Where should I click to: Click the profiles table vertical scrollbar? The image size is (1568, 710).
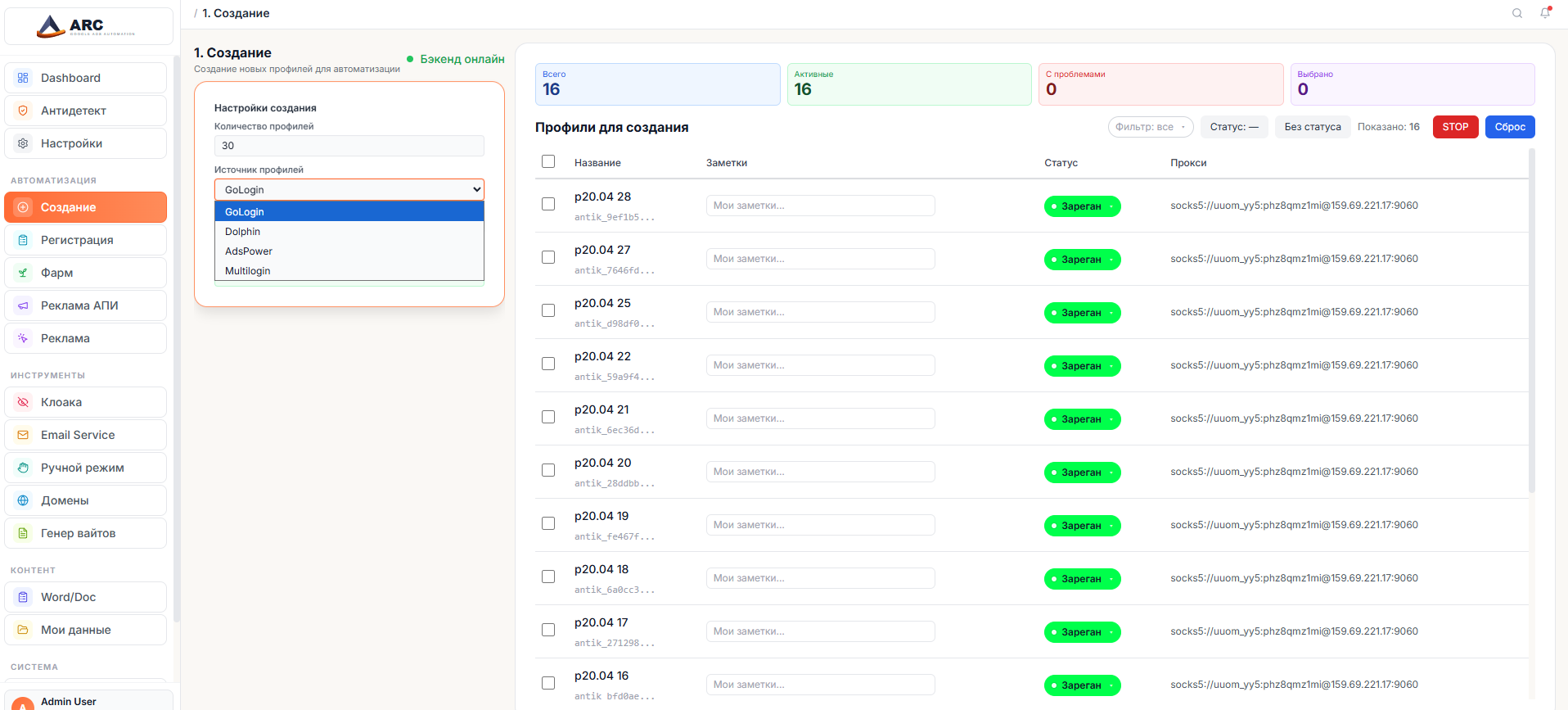pos(1531,328)
